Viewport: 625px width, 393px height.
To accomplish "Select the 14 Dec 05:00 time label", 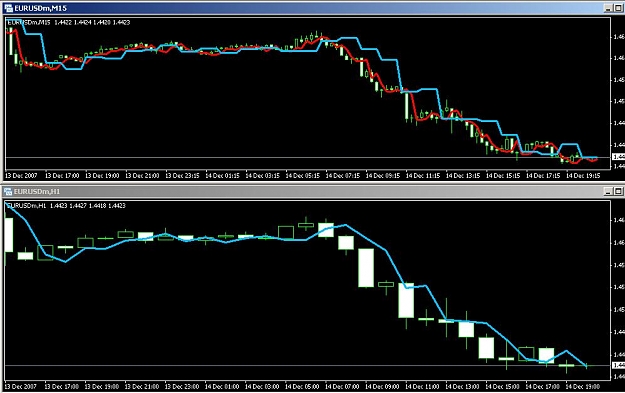I will (x=302, y=386).
